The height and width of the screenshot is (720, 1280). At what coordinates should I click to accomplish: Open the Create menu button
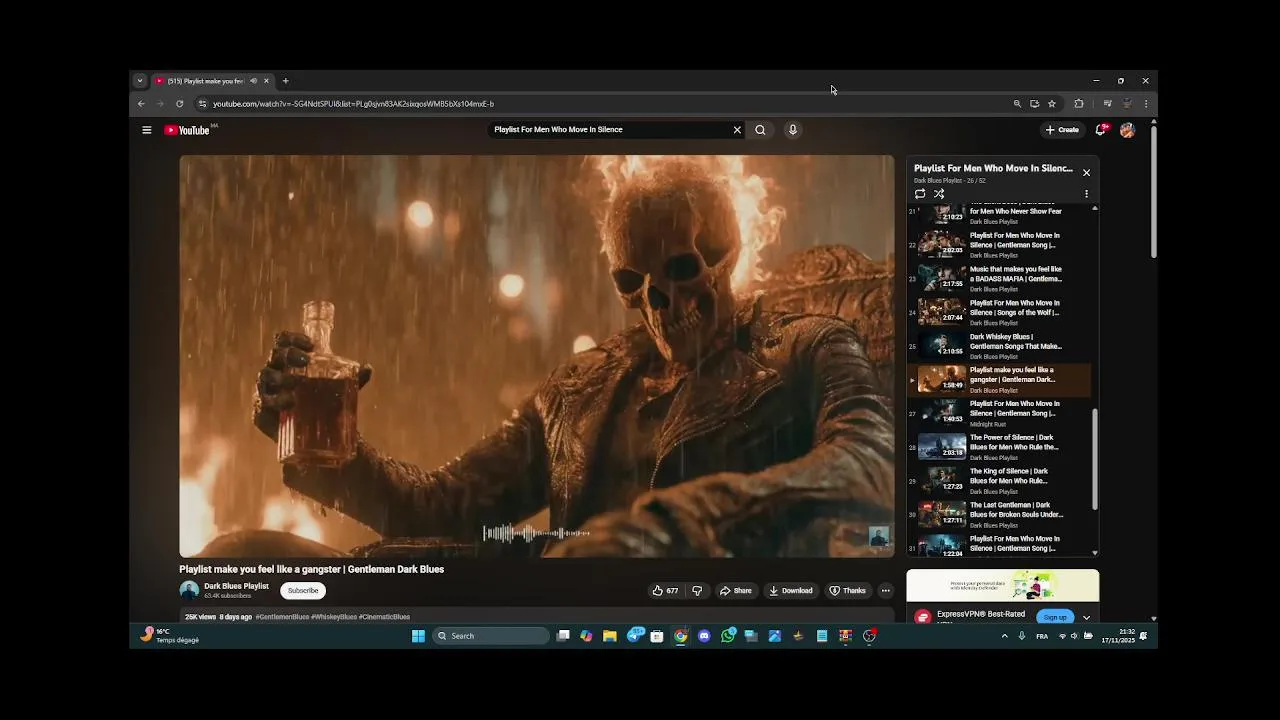point(1062,130)
